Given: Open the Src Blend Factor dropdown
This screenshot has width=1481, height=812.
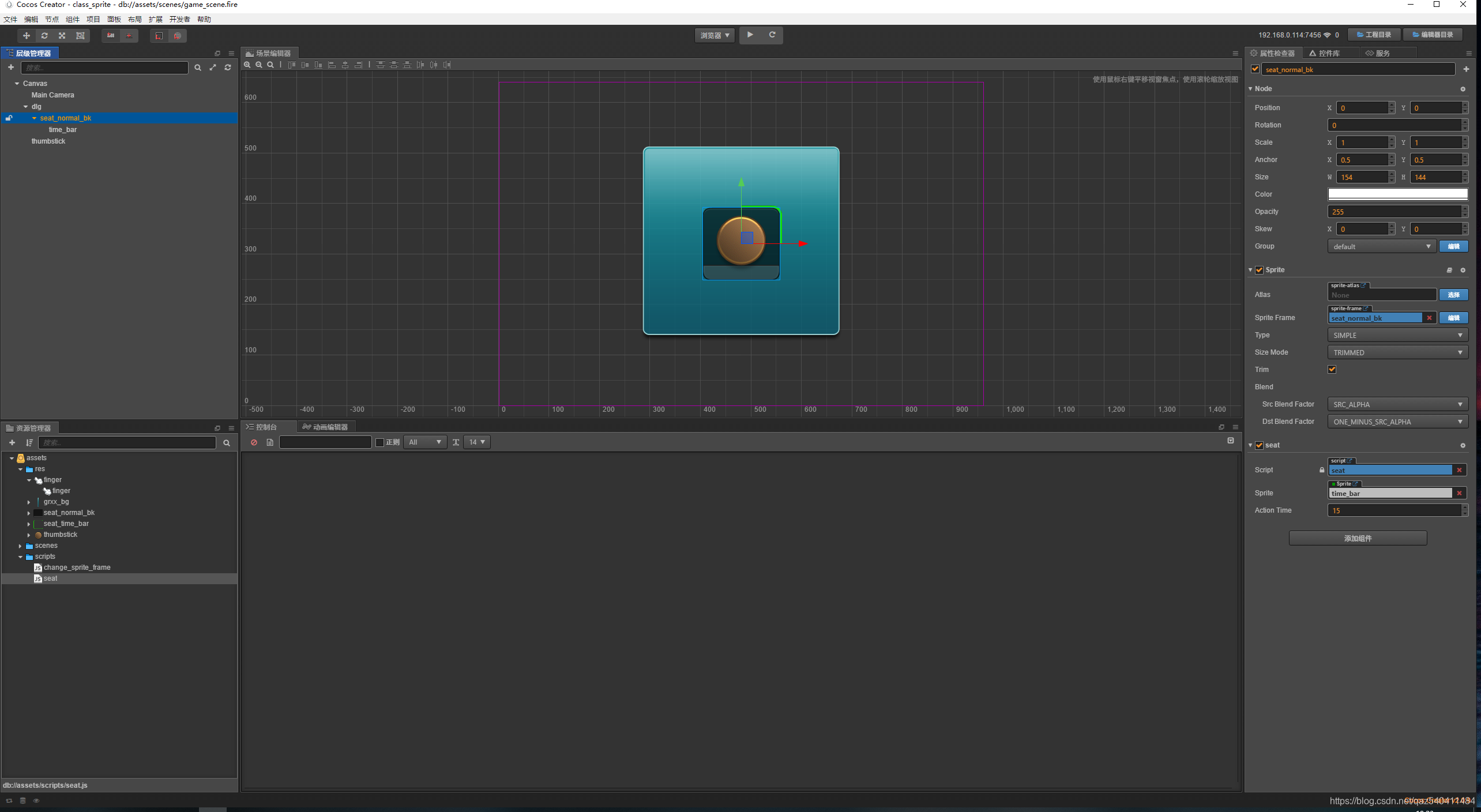Looking at the screenshot, I should 1397,404.
